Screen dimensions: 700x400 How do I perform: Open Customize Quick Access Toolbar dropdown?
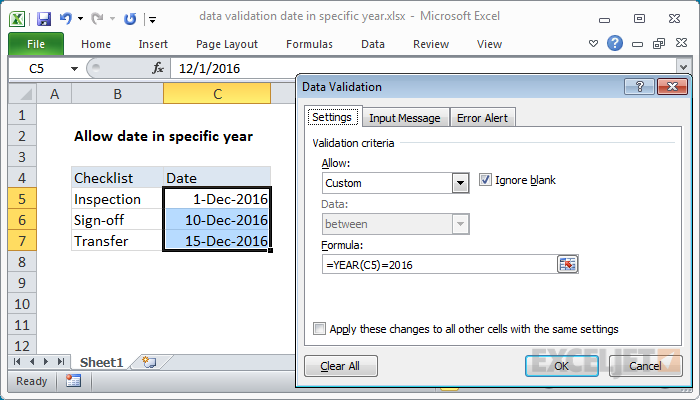(x=152, y=19)
